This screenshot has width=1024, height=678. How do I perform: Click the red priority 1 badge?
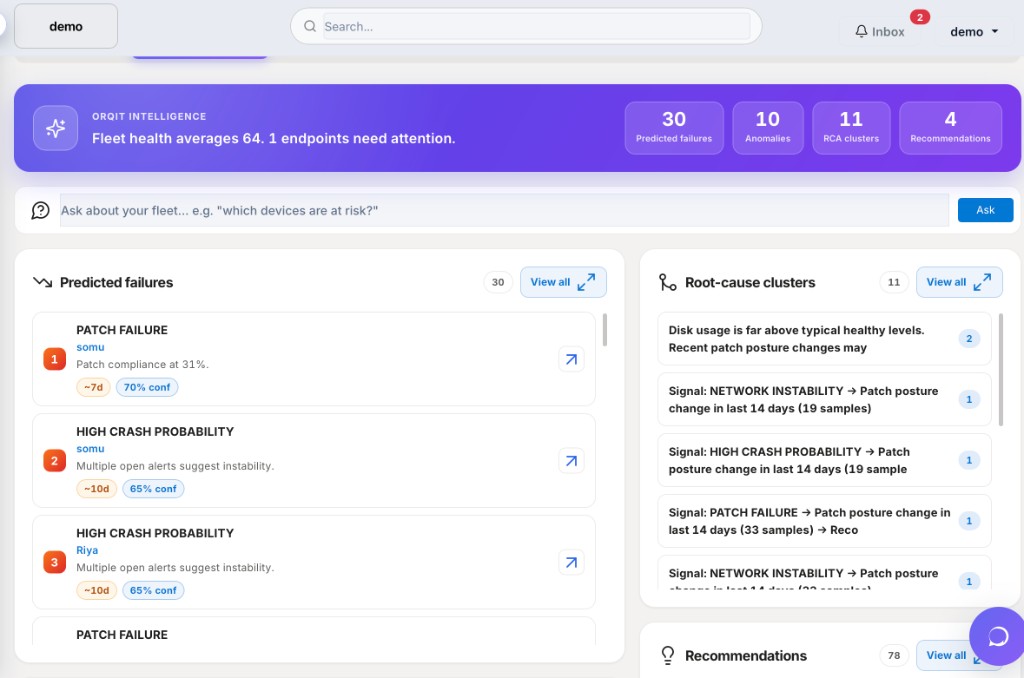tap(54, 359)
